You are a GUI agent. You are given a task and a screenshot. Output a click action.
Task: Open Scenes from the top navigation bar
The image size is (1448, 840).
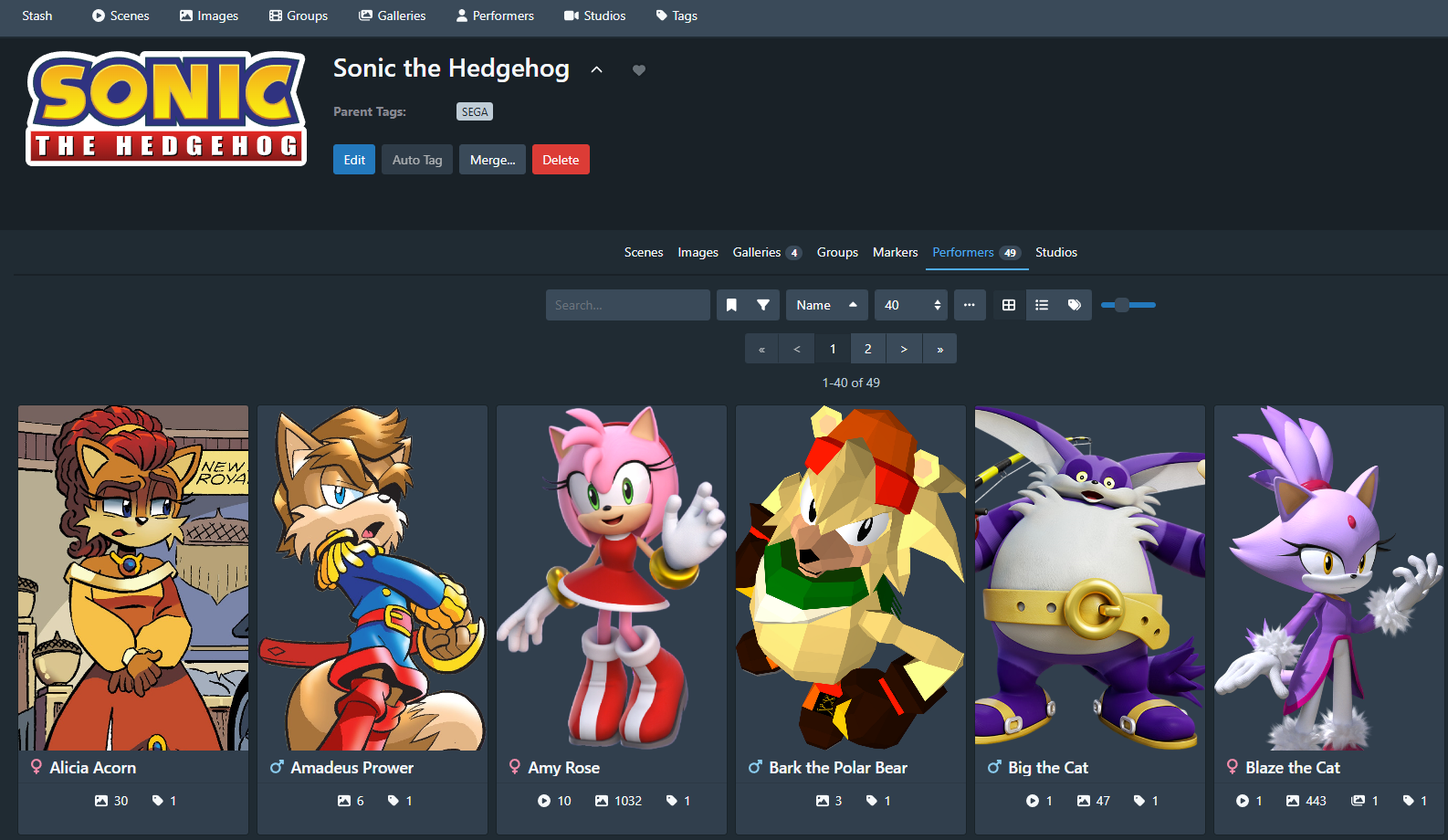click(121, 16)
